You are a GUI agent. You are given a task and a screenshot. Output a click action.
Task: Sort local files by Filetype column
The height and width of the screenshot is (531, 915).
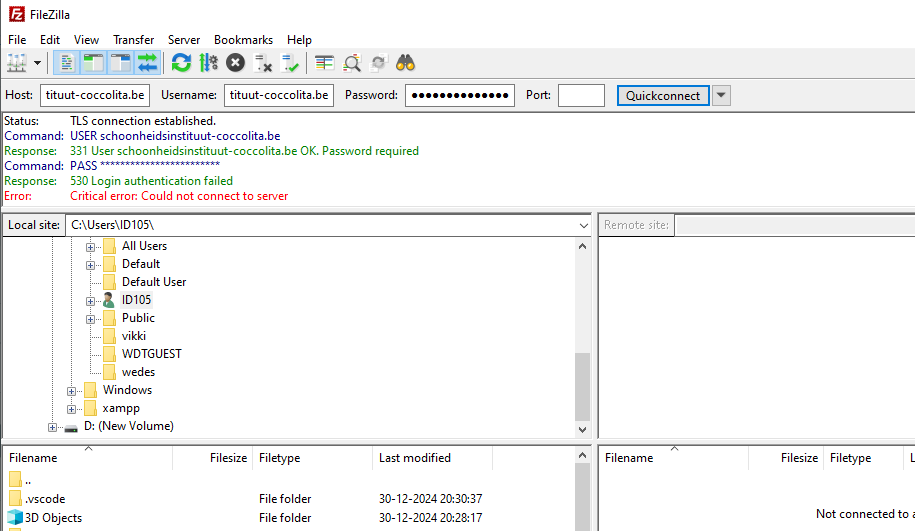click(x=313, y=458)
